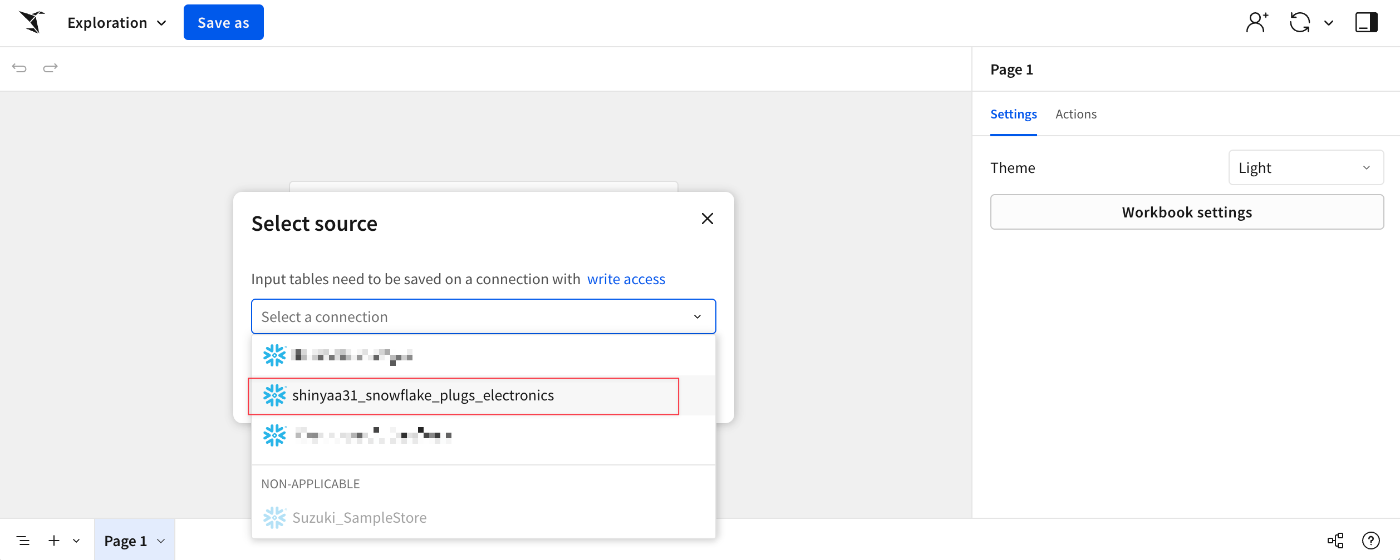This screenshot has height=560, width=1400.
Task: Click the Select source heading
Action: click(314, 224)
